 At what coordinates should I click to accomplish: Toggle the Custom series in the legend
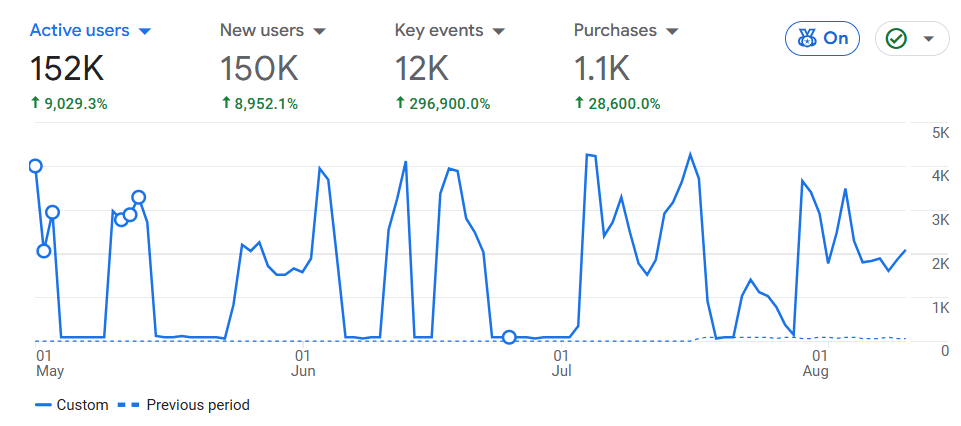tap(71, 405)
